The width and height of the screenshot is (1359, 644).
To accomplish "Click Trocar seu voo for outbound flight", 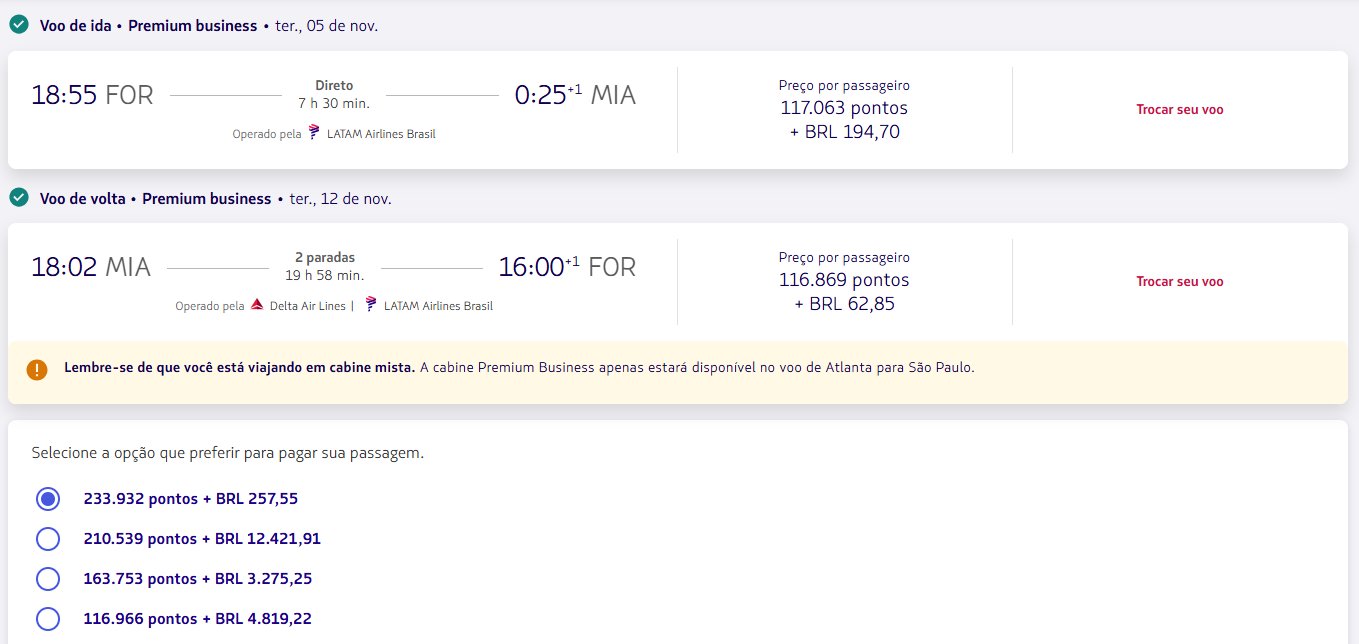I will [x=1179, y=109].
